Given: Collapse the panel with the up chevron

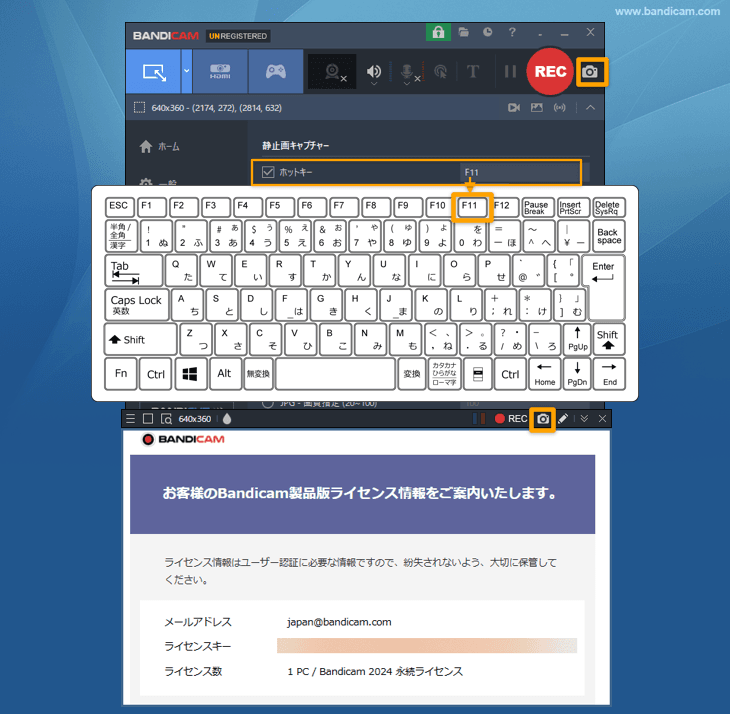Looking at the screenshot, I should 590,108.
